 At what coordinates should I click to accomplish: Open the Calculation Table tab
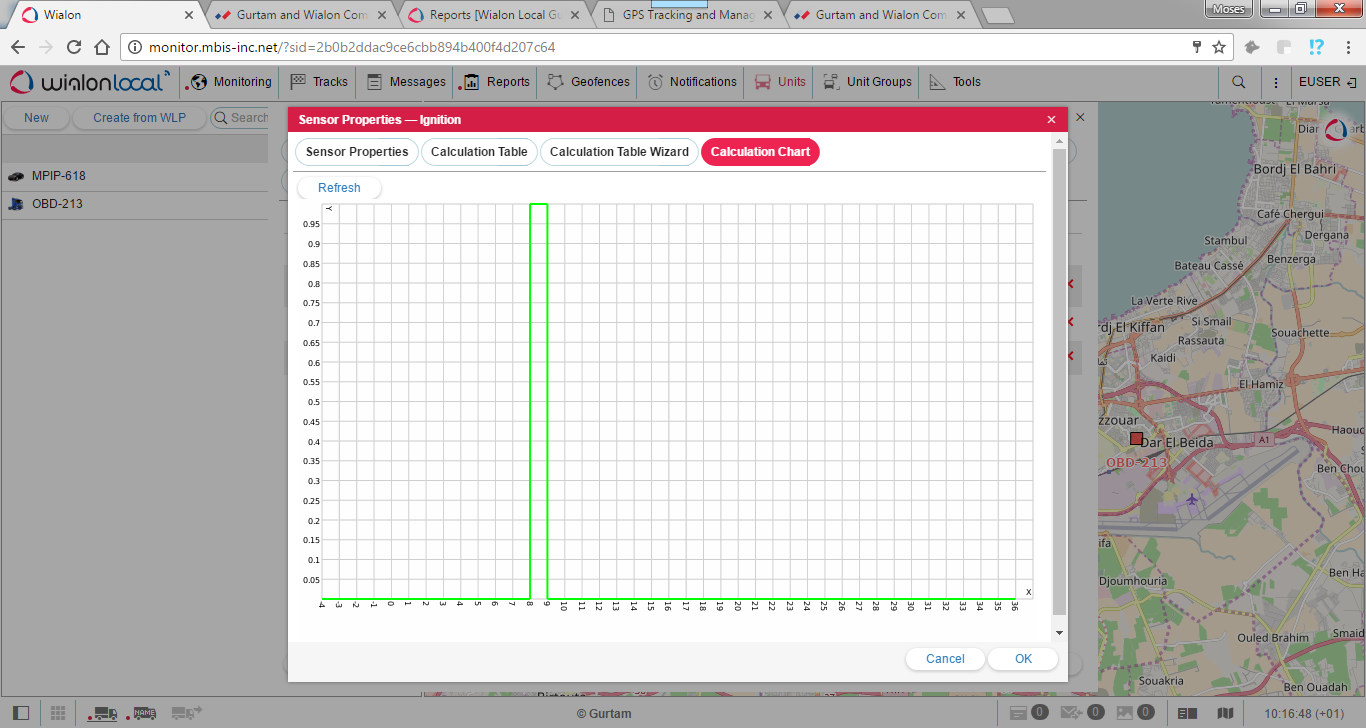[479, 152]
